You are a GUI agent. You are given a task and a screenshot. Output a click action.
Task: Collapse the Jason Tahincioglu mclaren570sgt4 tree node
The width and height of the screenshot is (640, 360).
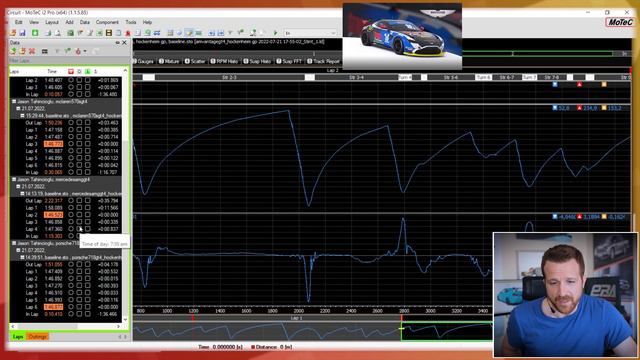tap(13, 101)
